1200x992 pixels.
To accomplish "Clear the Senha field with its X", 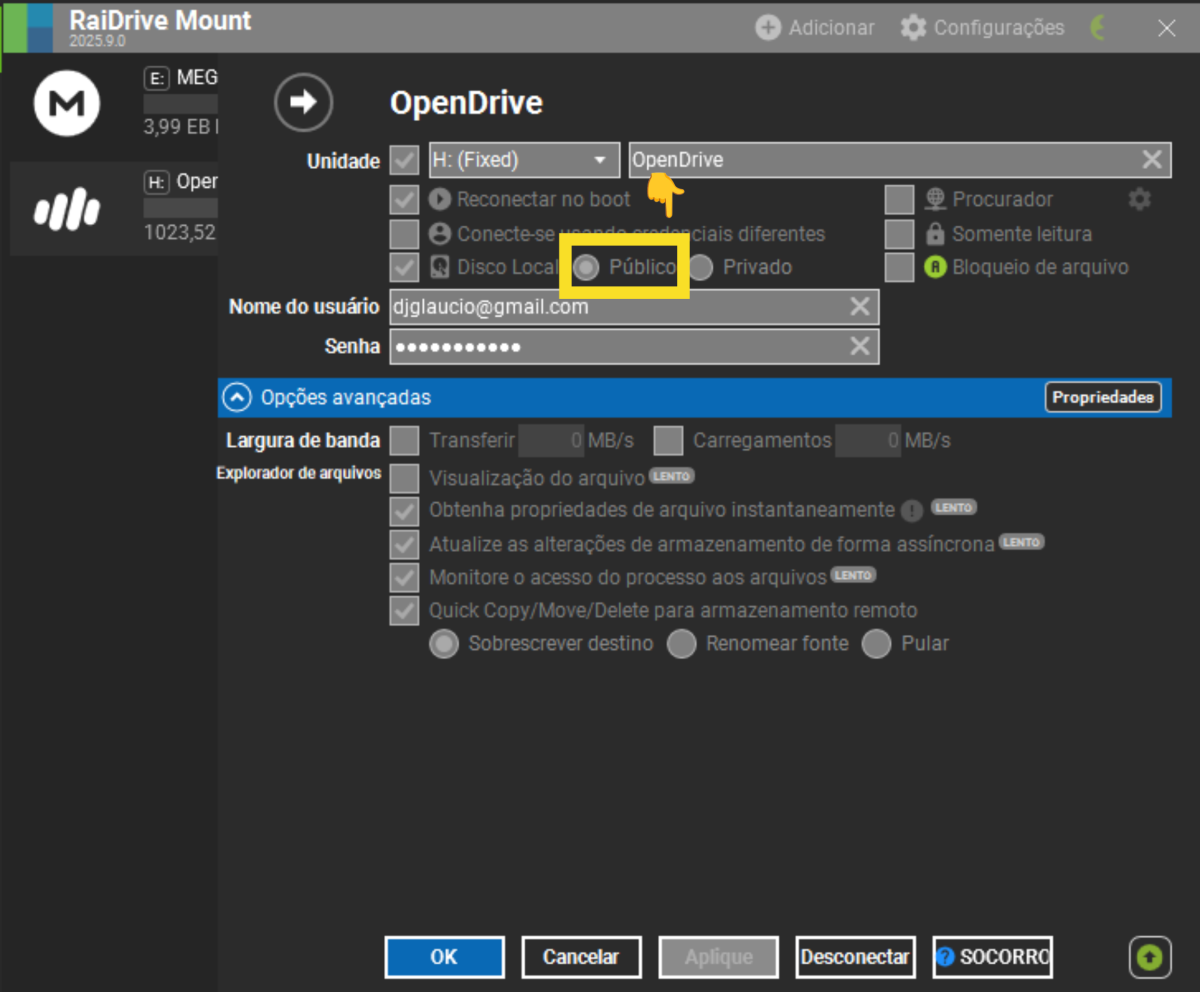I will click(x=860, y=346).
